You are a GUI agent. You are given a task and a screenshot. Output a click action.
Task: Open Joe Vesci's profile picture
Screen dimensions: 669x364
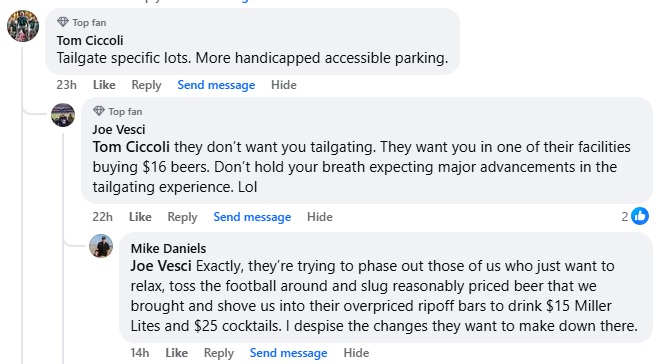(63, 115)
